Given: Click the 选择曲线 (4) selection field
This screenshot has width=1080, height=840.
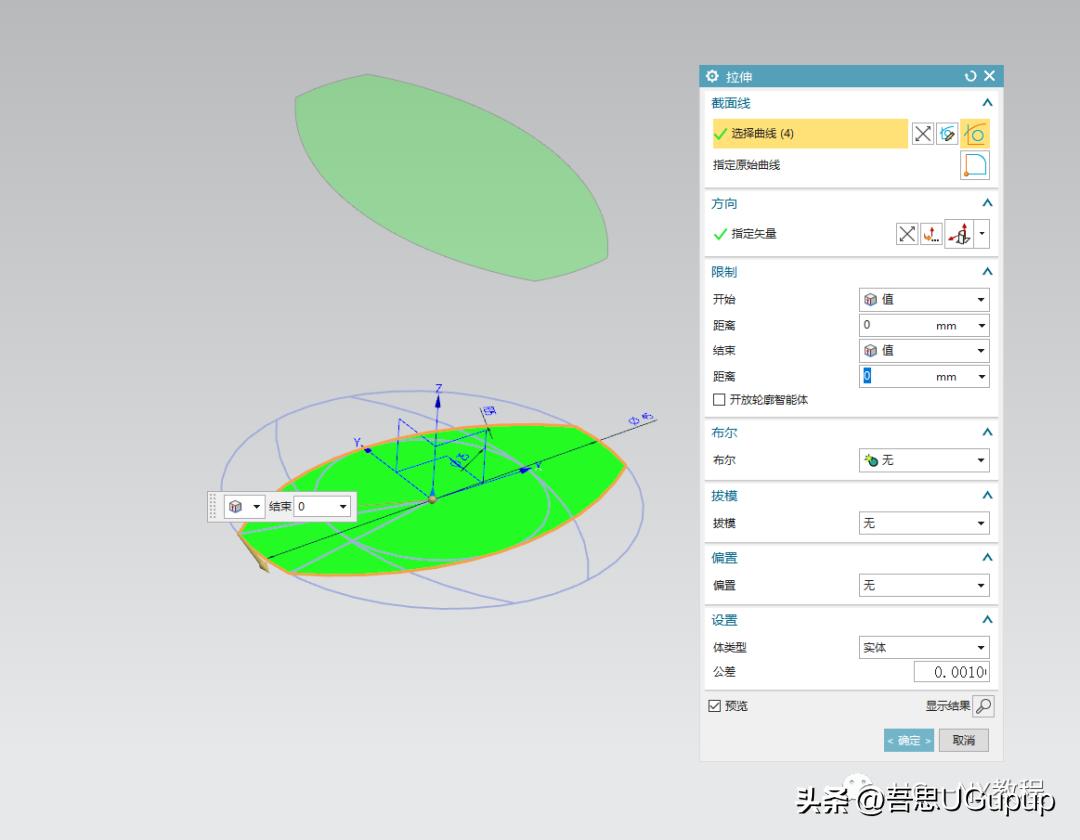Looking at the screenshot, I should 809,134.
